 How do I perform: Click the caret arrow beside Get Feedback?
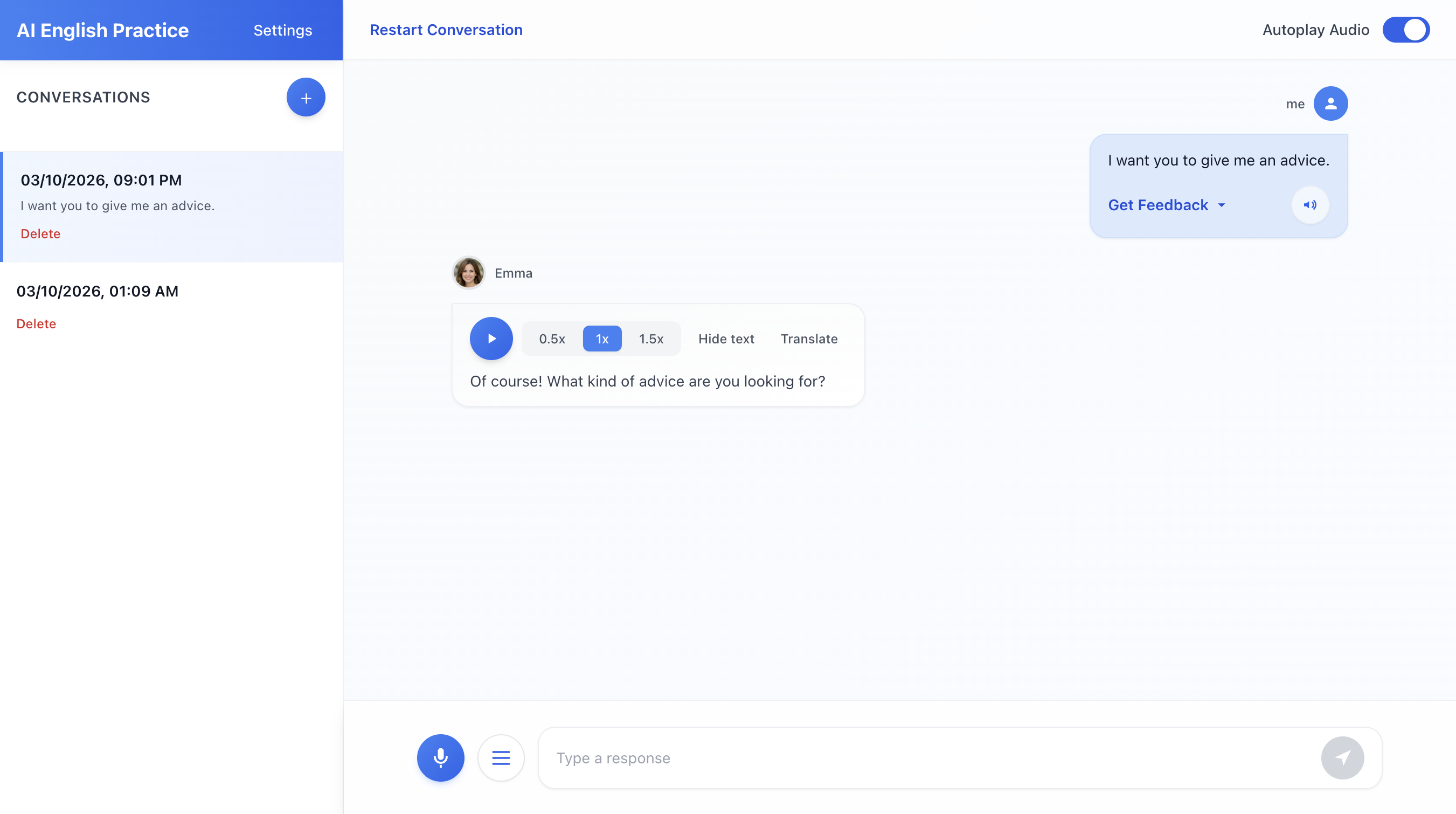coord(1222,206)
